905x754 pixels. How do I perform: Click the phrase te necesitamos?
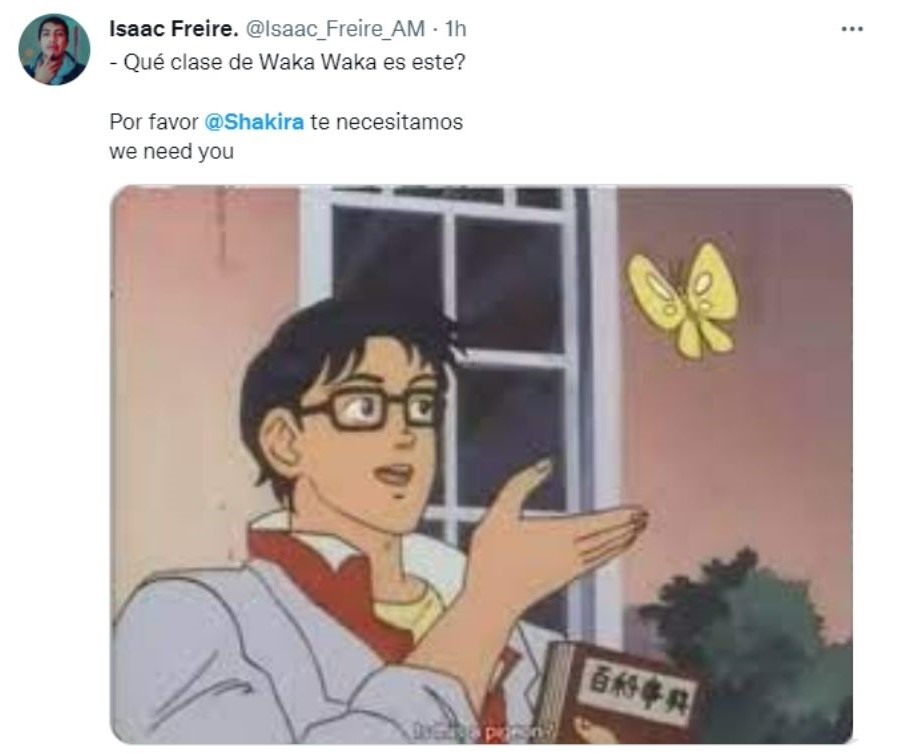coord(386,122)
